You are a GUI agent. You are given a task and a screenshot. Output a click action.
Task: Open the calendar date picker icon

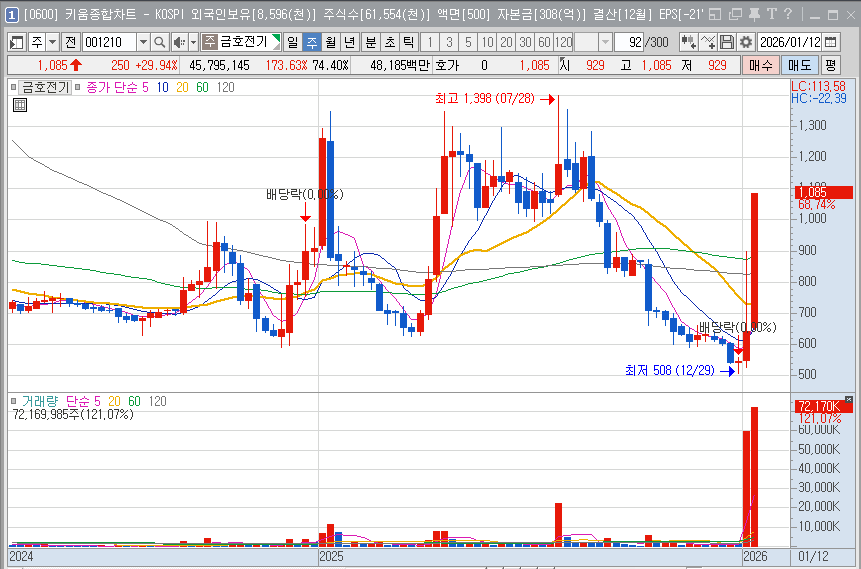831,42
